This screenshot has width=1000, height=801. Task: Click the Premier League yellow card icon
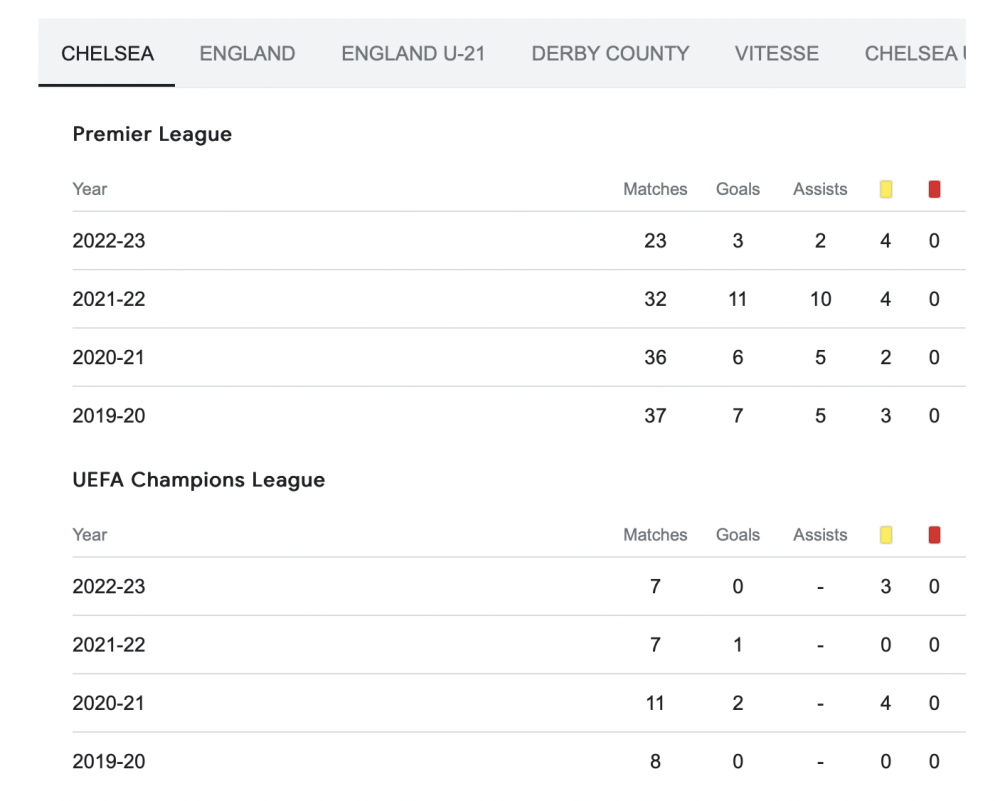point(885,189)
